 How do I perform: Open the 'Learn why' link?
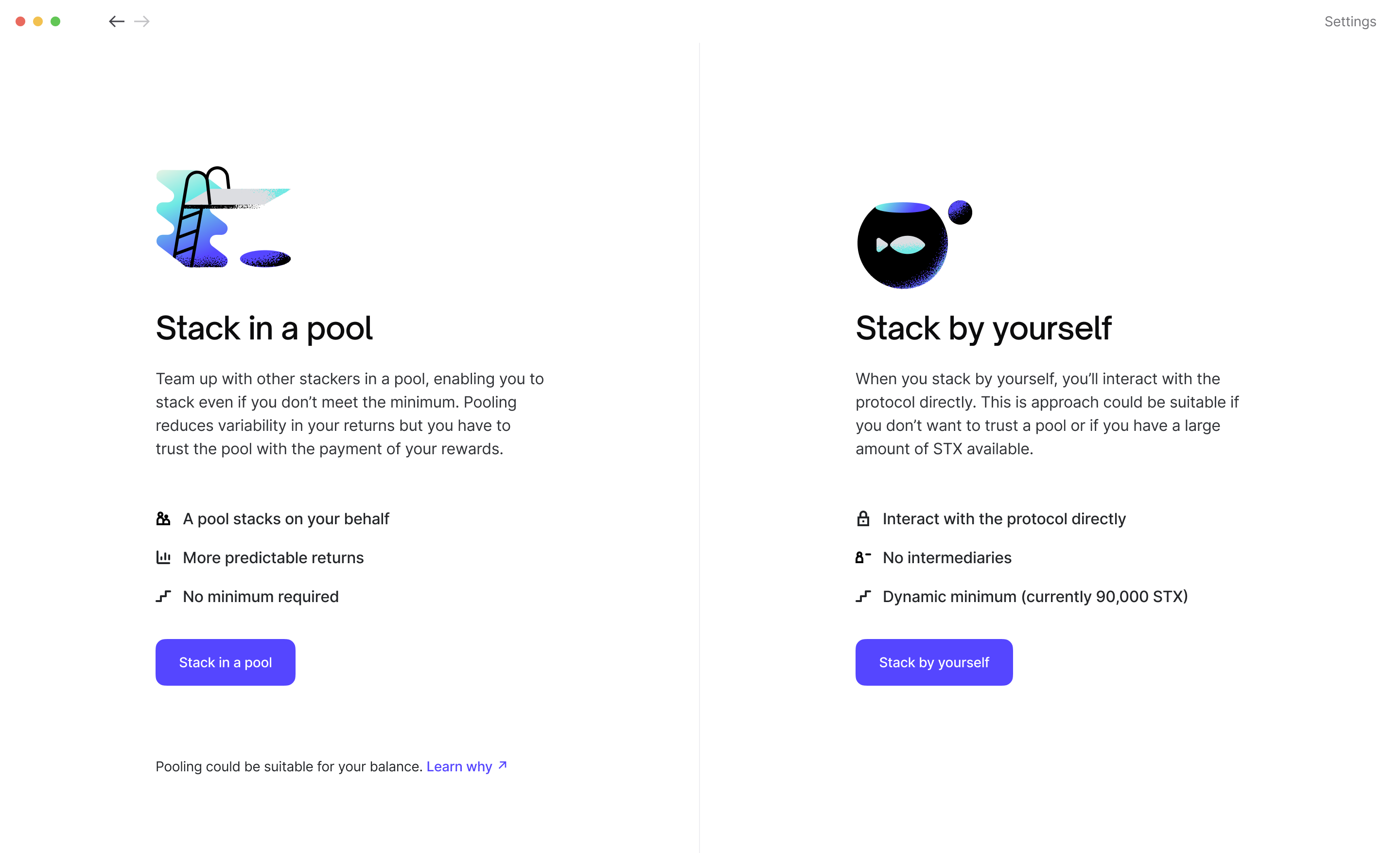pos(459,766)
